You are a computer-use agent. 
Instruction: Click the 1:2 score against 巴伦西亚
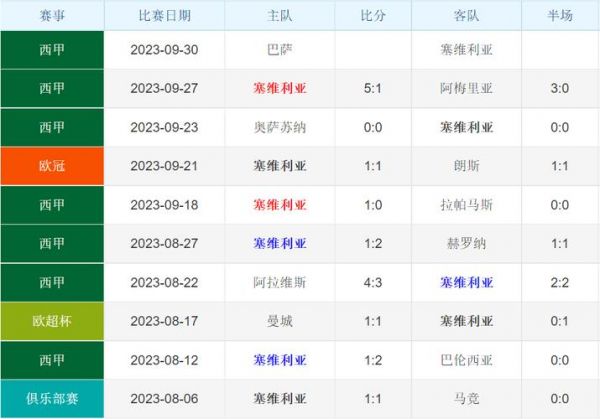pyautogui.click(x=373, y=360)
